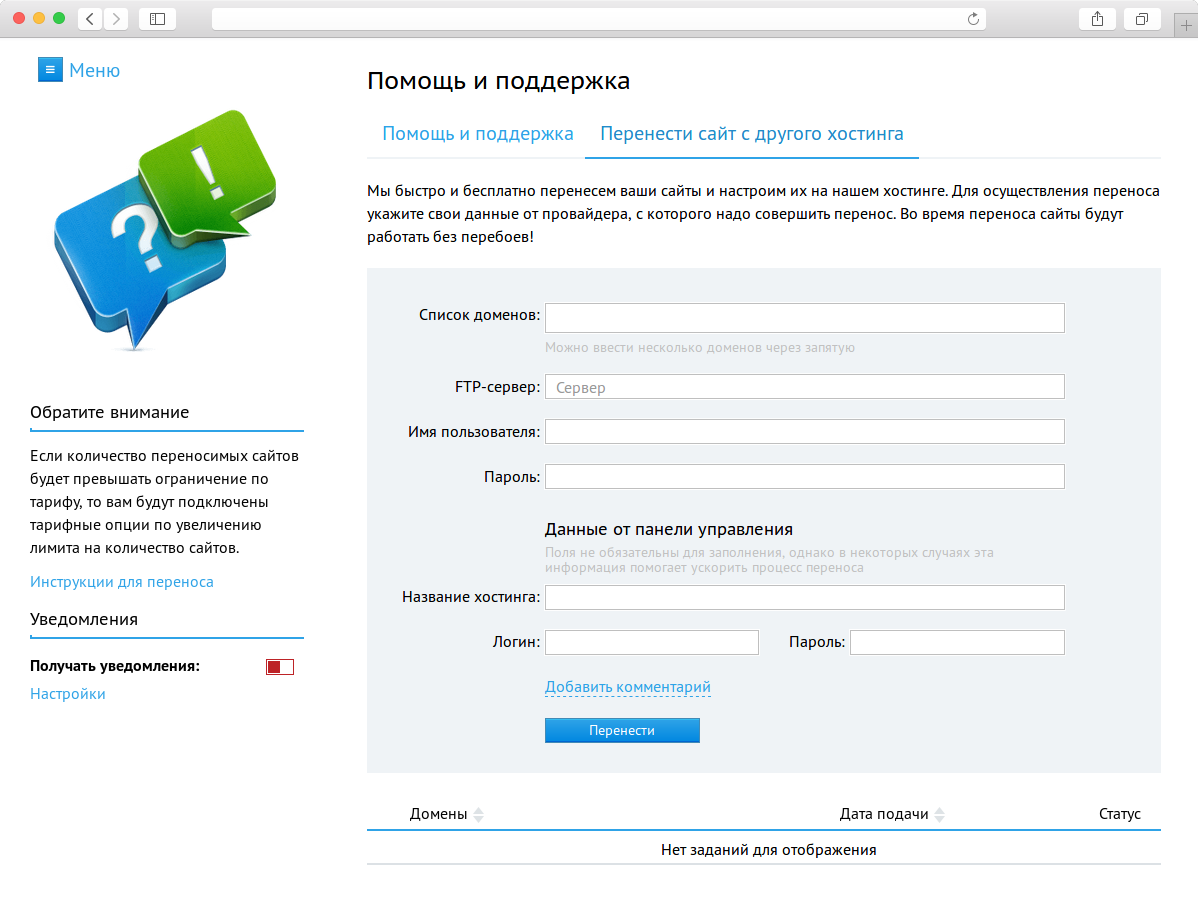Focus the Safari address bar

click(599, 19)
